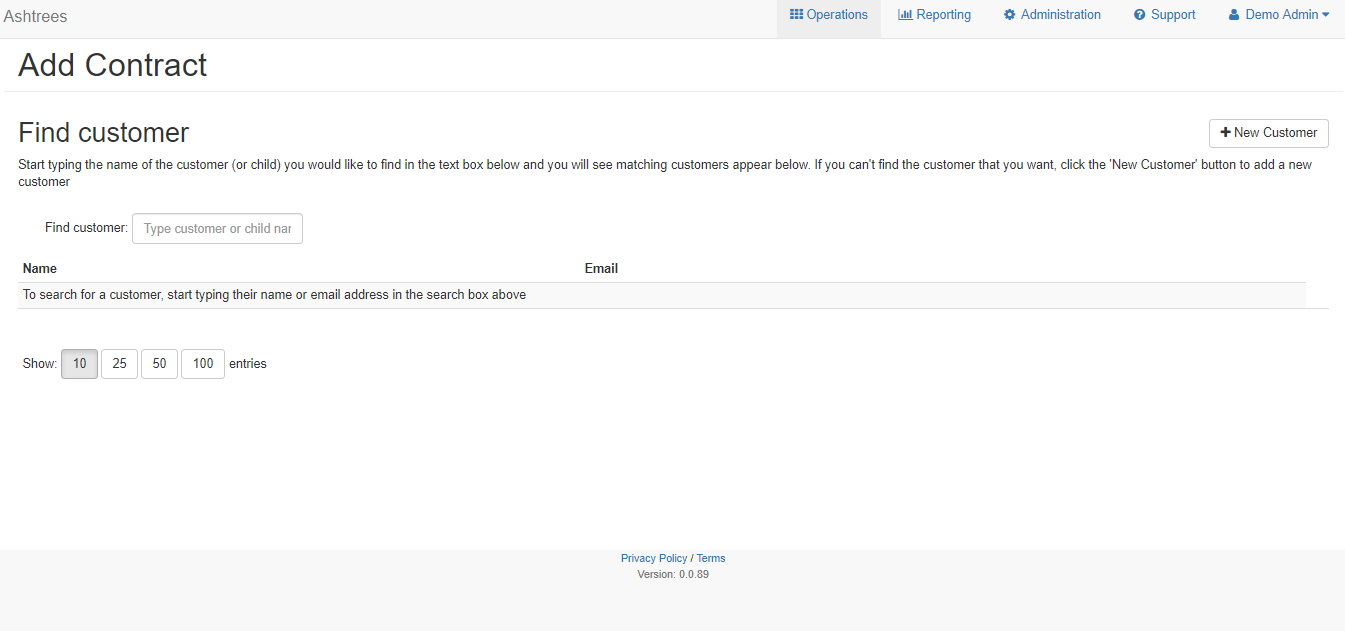Set entries shown to 25

coord(119,364)
